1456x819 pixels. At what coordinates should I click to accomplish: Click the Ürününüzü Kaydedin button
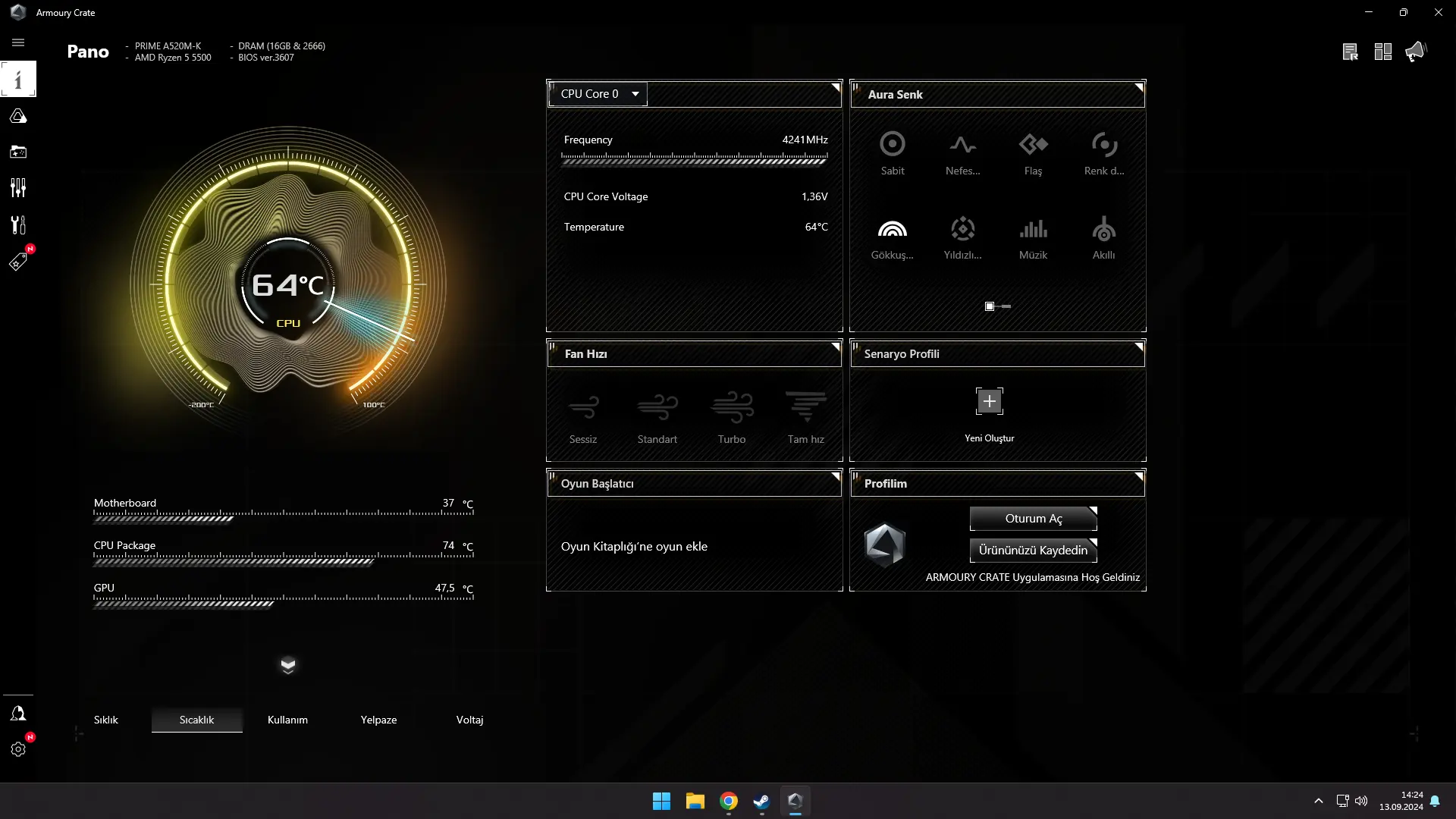[x=1034, y=551]
